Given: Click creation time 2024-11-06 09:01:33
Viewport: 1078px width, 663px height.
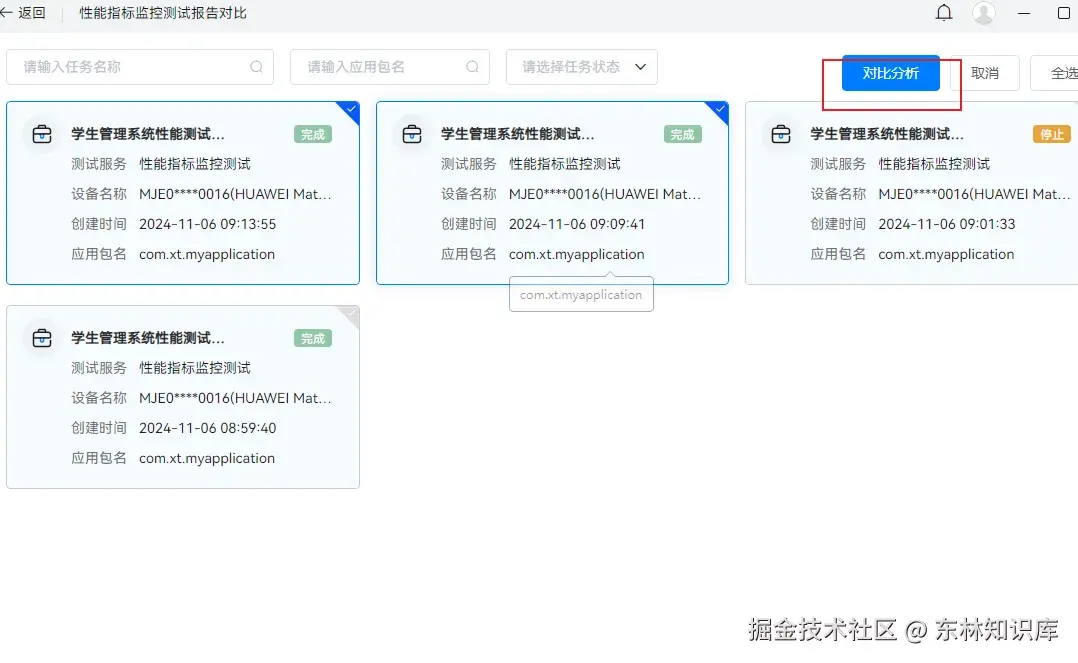Looking at the screenshot, I should pos(947,224).
